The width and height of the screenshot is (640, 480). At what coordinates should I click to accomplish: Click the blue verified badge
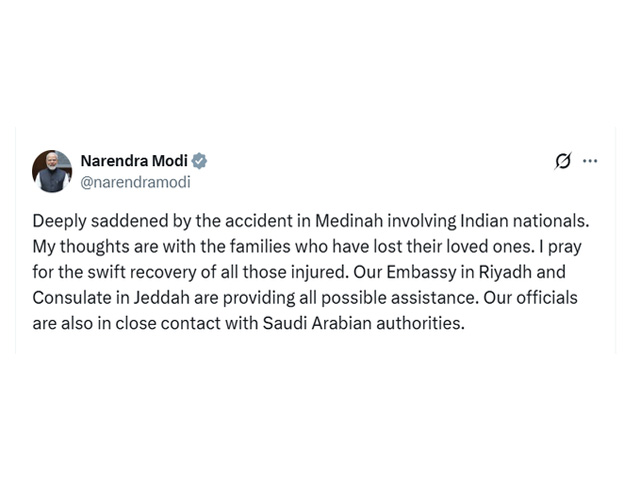(200, 161)
